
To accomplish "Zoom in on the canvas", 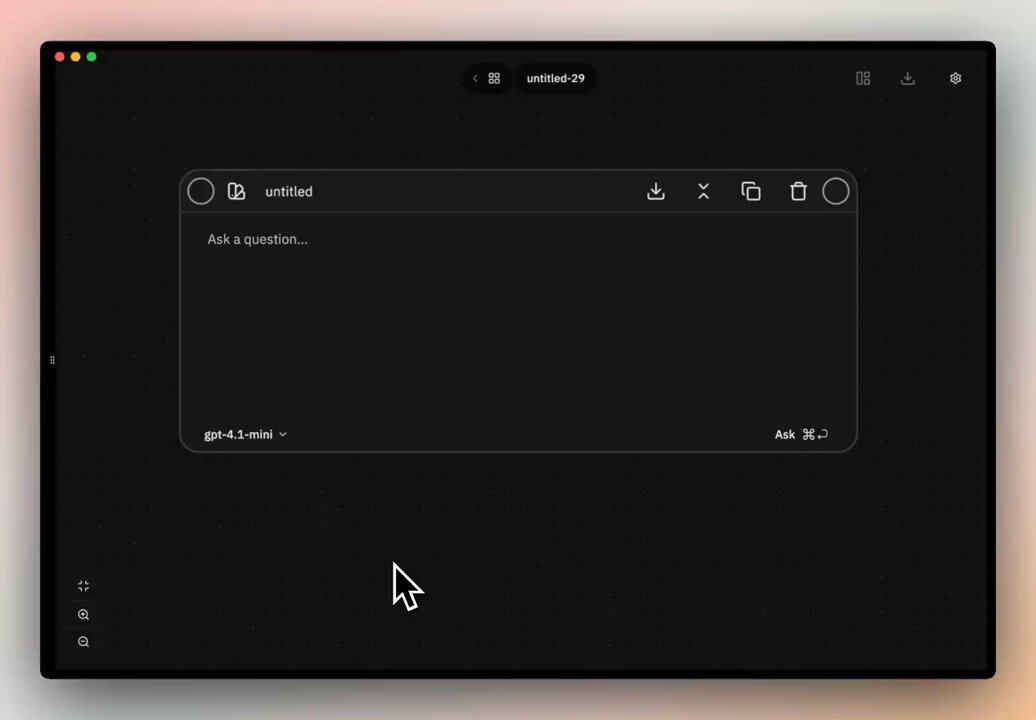I will point(84,615).
